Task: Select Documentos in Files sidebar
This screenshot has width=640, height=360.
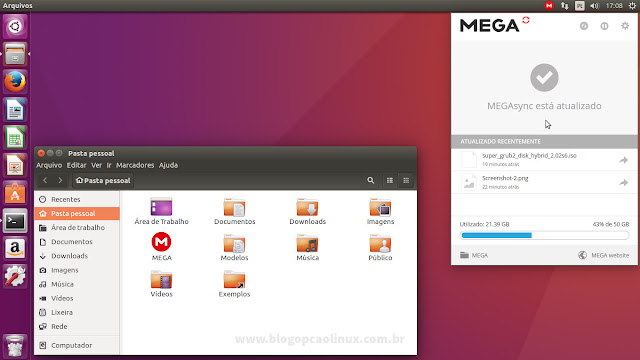Action: coord(77,242)
